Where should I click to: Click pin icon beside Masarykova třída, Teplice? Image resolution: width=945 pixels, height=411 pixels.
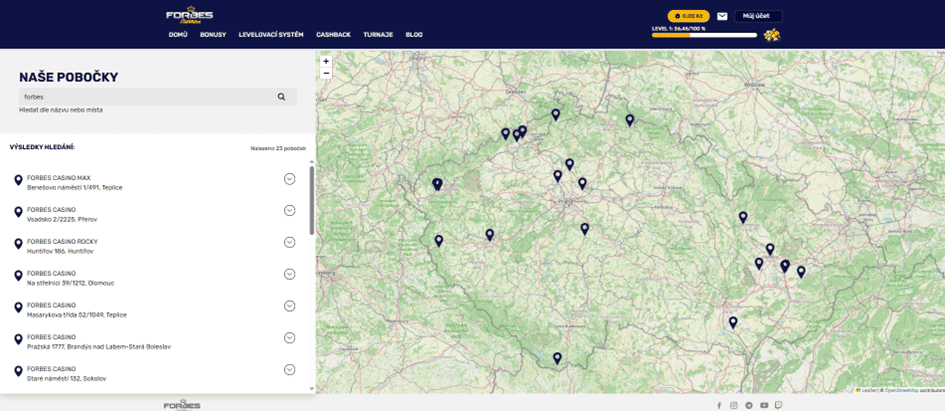[18, 307]
